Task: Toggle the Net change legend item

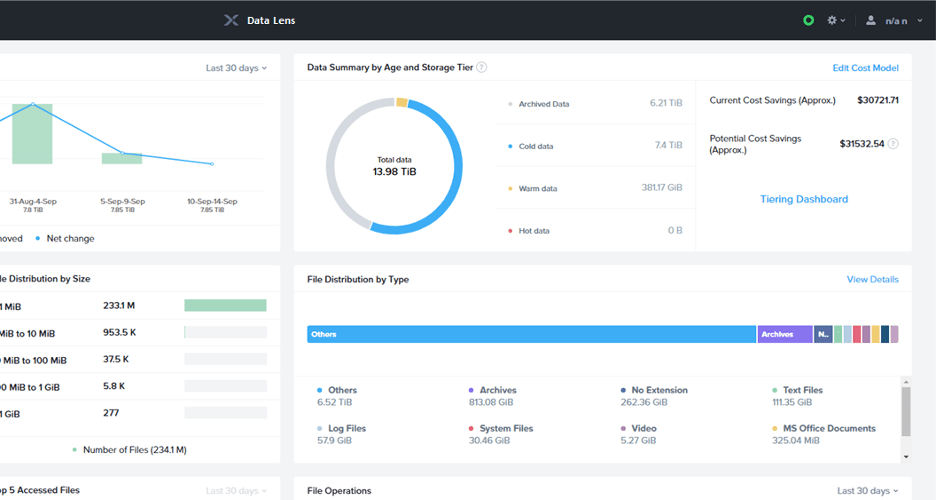Action: [64, 239]
